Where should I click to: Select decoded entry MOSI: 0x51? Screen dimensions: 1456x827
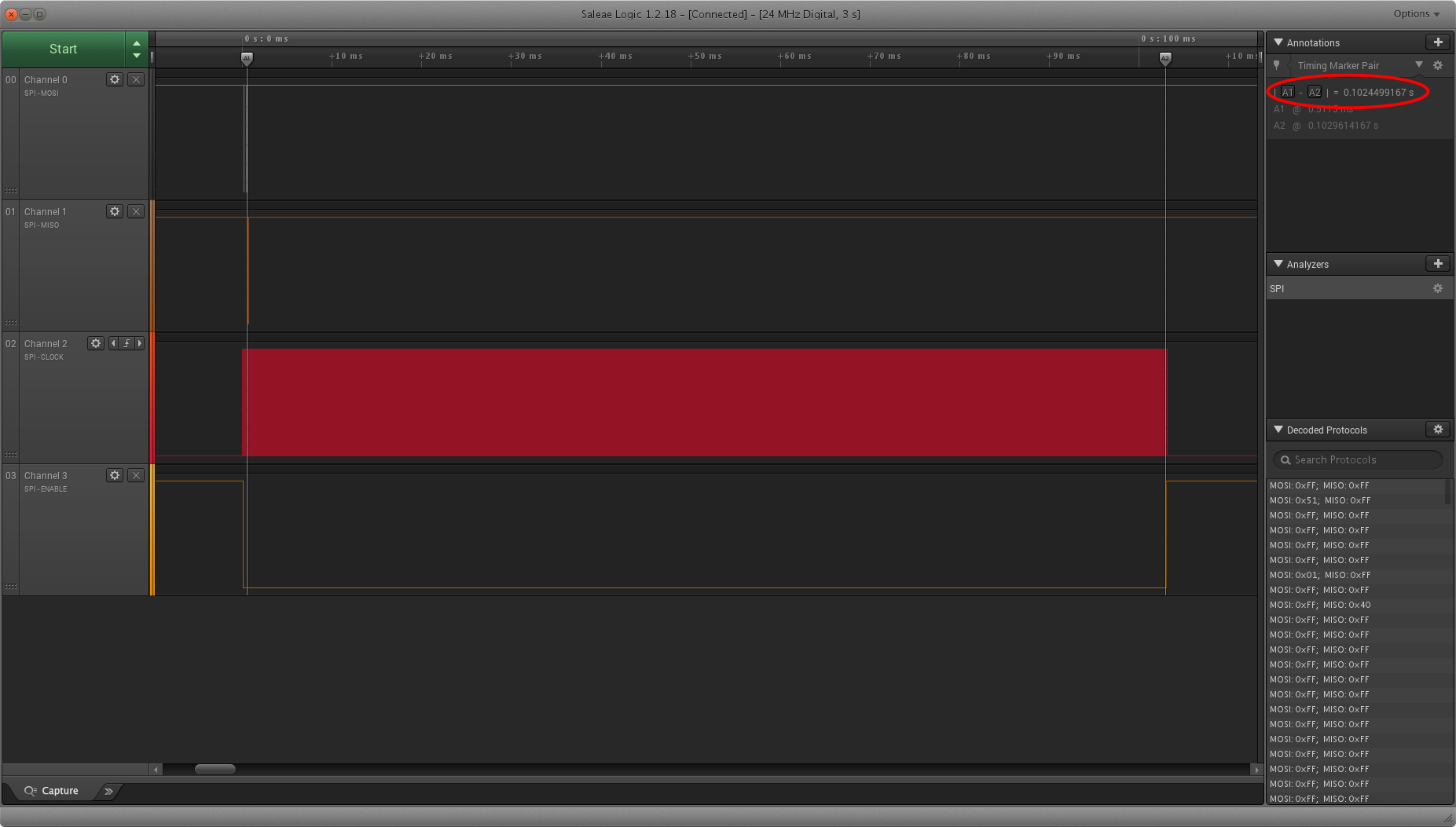click(x=1320, y=500)
